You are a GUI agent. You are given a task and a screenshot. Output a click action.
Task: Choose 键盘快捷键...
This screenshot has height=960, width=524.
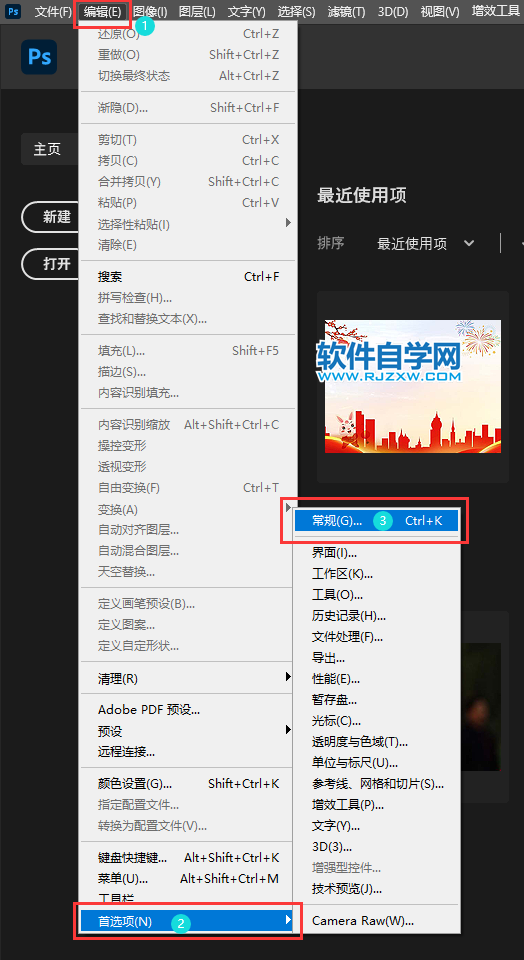click(x=188, y=858)
